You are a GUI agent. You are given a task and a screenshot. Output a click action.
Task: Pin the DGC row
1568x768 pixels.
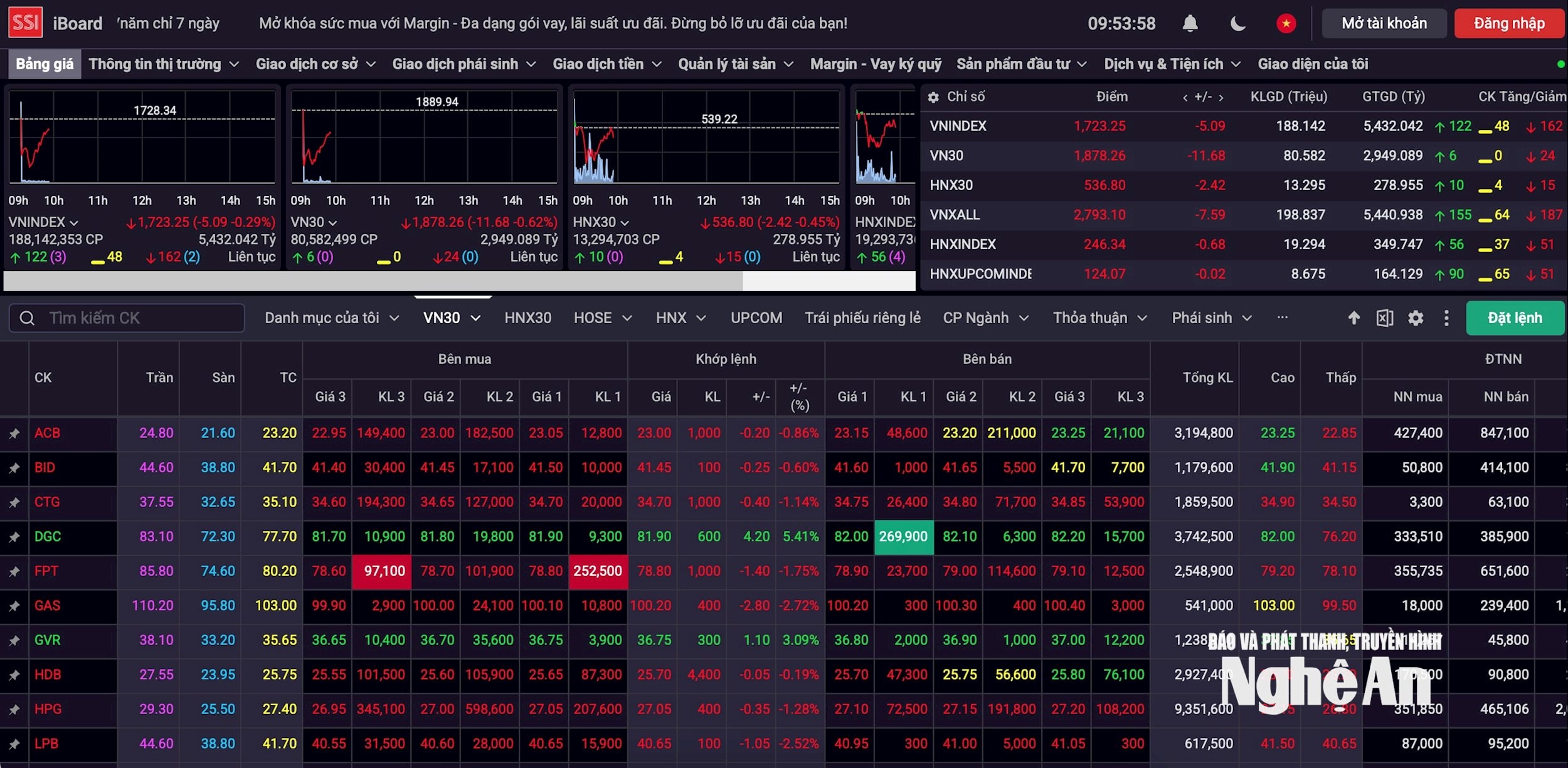pyautogui.click(x=14, y=537)
